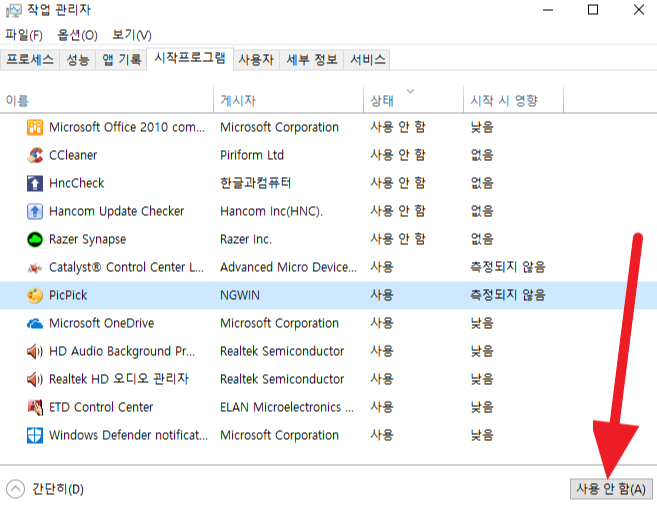Click Razer Synapse's 없음 impact cell
The width and height of the screenshot is (657, 508).
[x=482, y=239]
